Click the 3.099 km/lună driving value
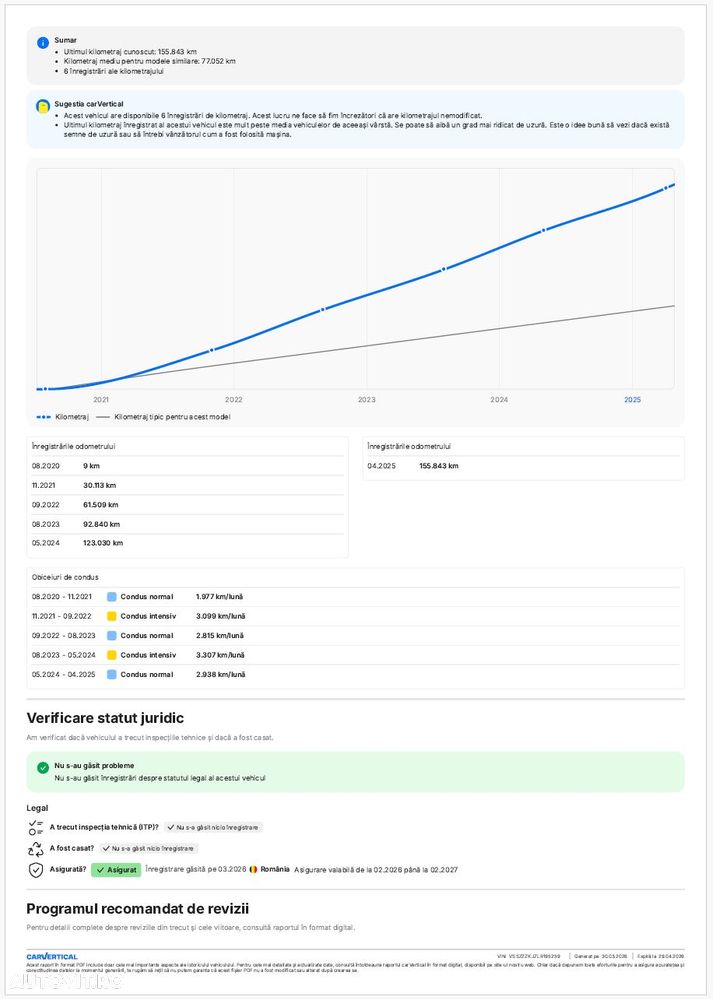The image size is (713, 999). [220, 616]
